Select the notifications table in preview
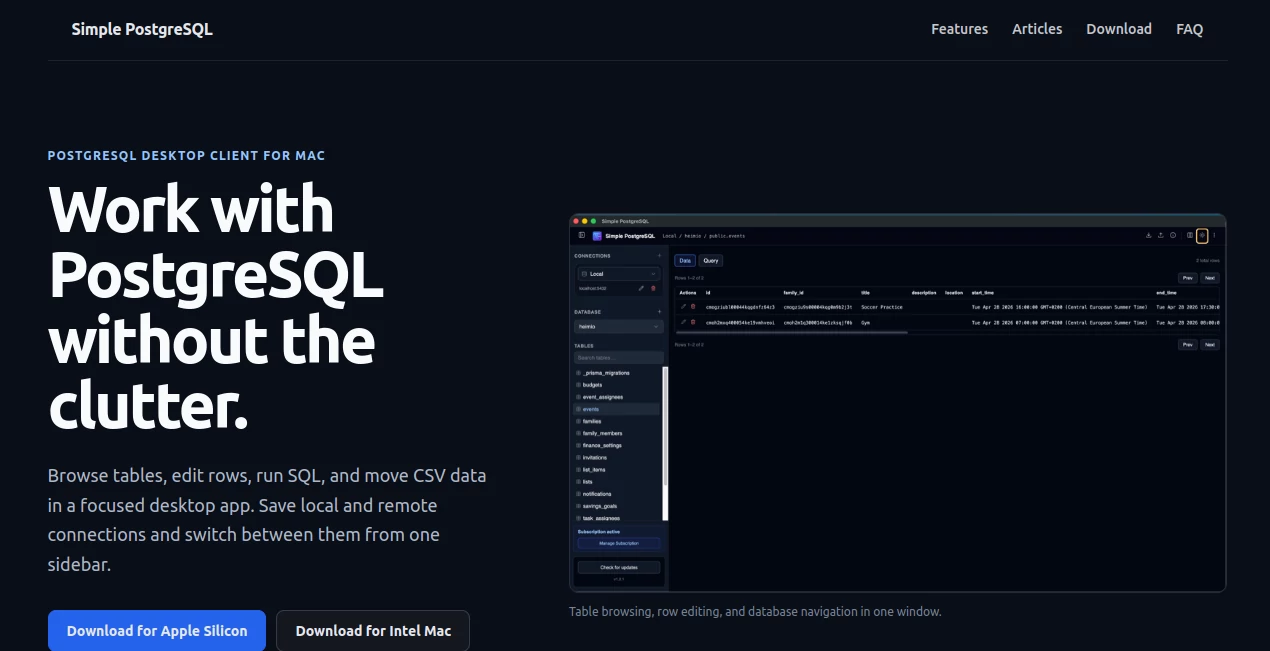 click(616, 494)
